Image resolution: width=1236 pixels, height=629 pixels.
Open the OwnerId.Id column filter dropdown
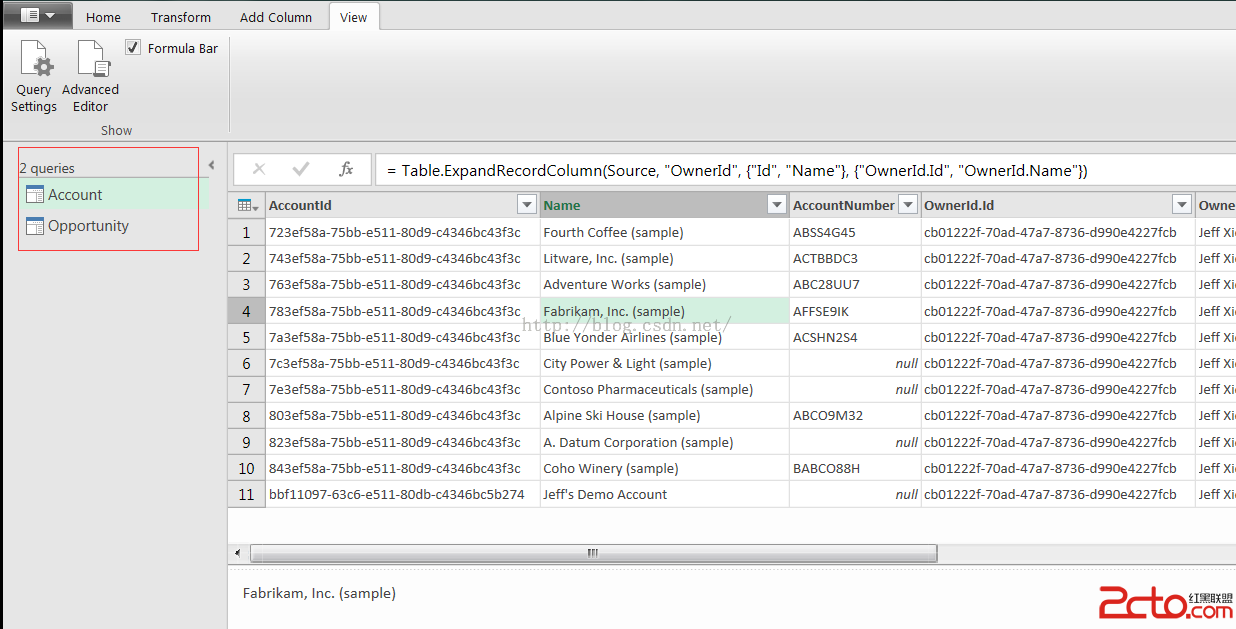pyautogui.click(x=1182, y=205)
